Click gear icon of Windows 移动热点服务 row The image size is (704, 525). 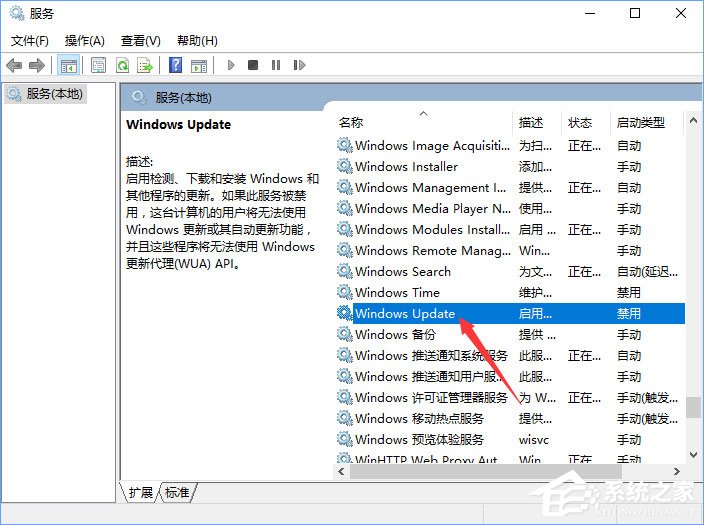[x=344, y=418]
